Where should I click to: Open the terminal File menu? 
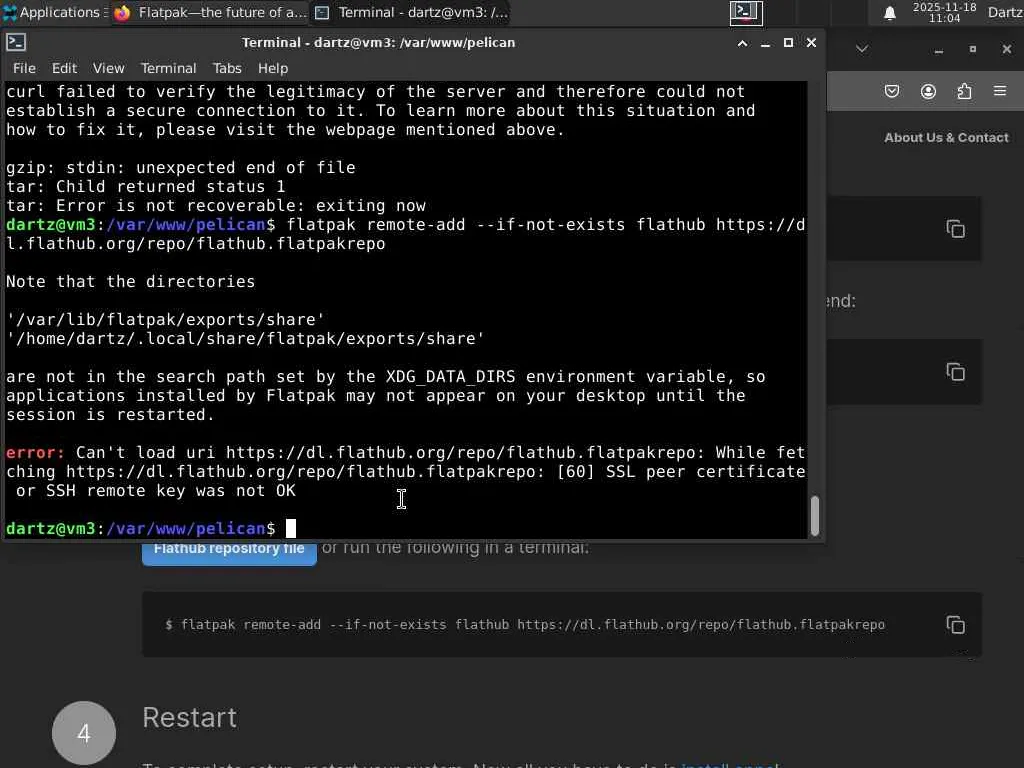tap(24, 68)
